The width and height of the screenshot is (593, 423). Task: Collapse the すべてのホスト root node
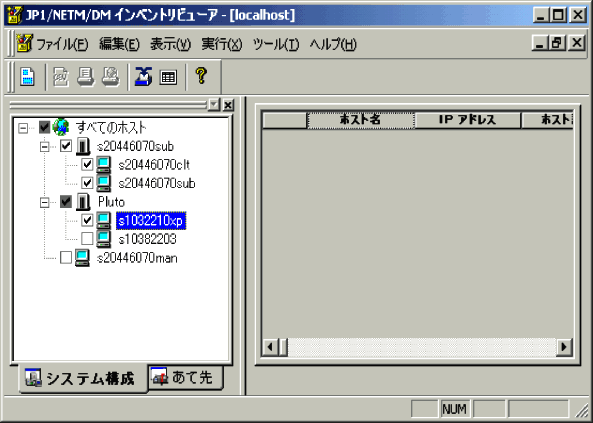click(23, 128)
